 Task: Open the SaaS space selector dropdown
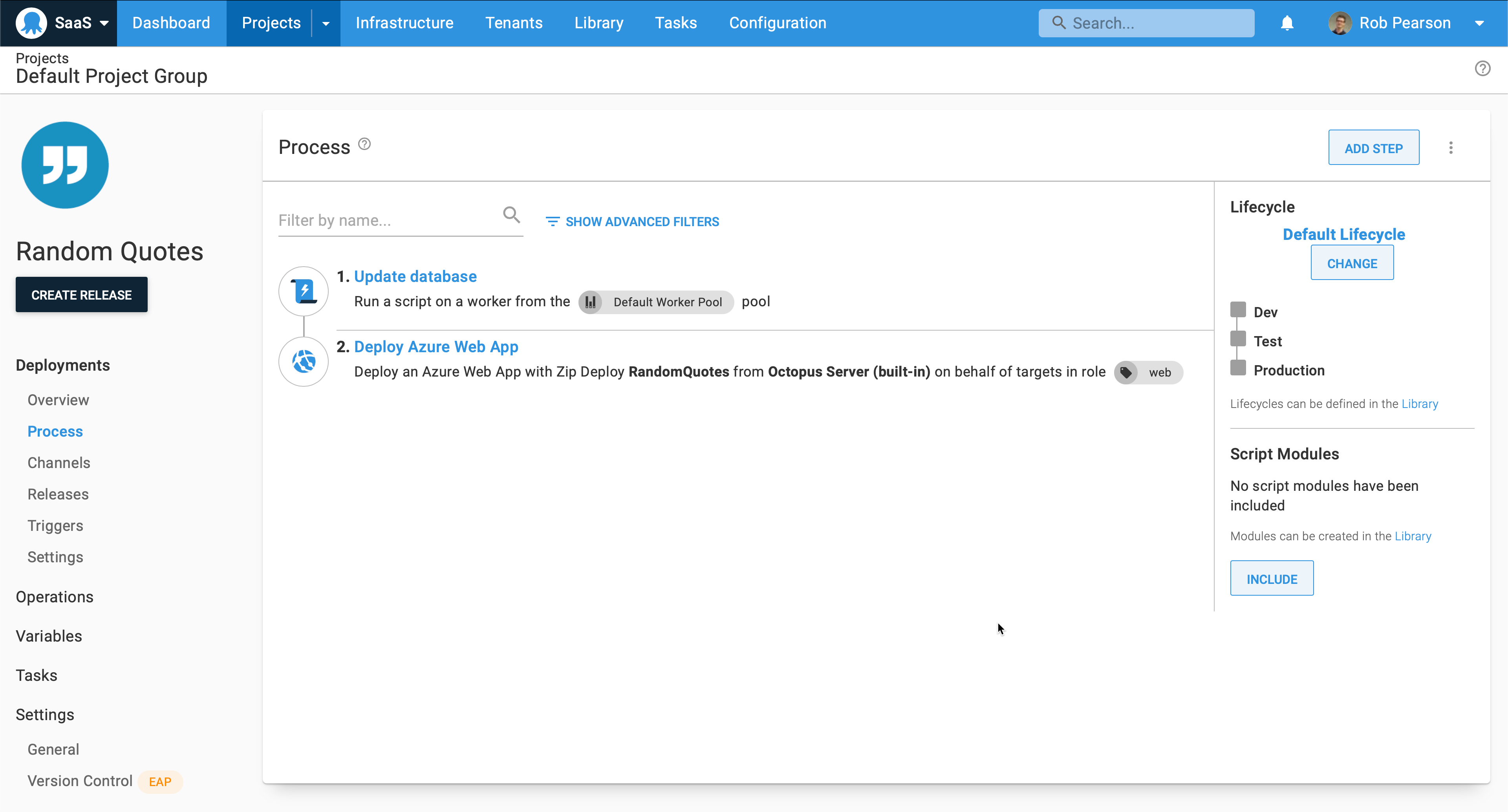pyautogui.click(x=105, y=23)
